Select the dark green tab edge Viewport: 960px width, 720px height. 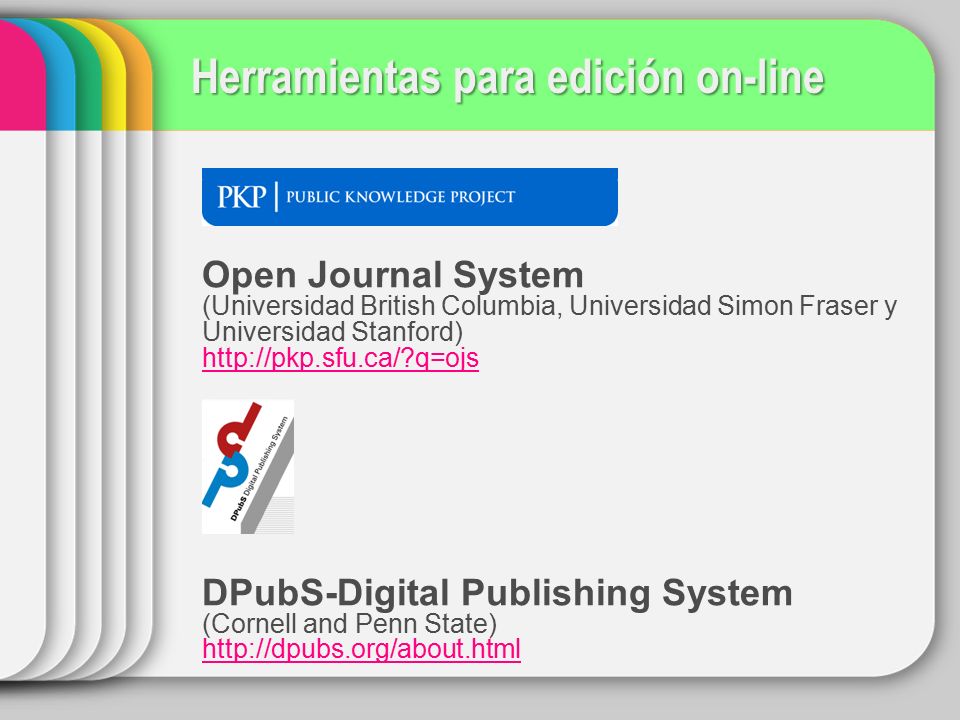[x=89, y=80]
